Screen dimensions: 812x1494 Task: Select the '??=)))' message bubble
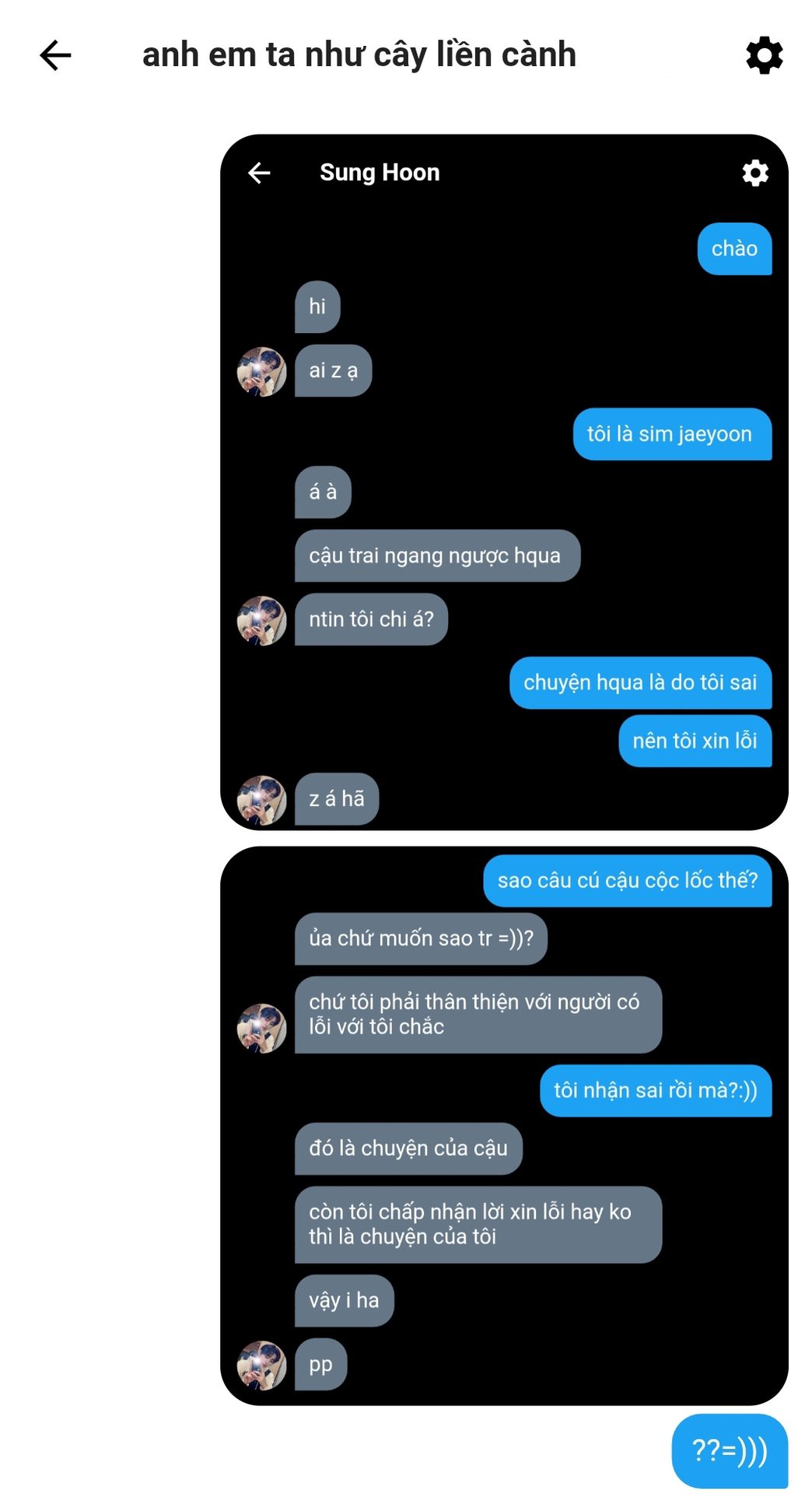pos(730,1451)
